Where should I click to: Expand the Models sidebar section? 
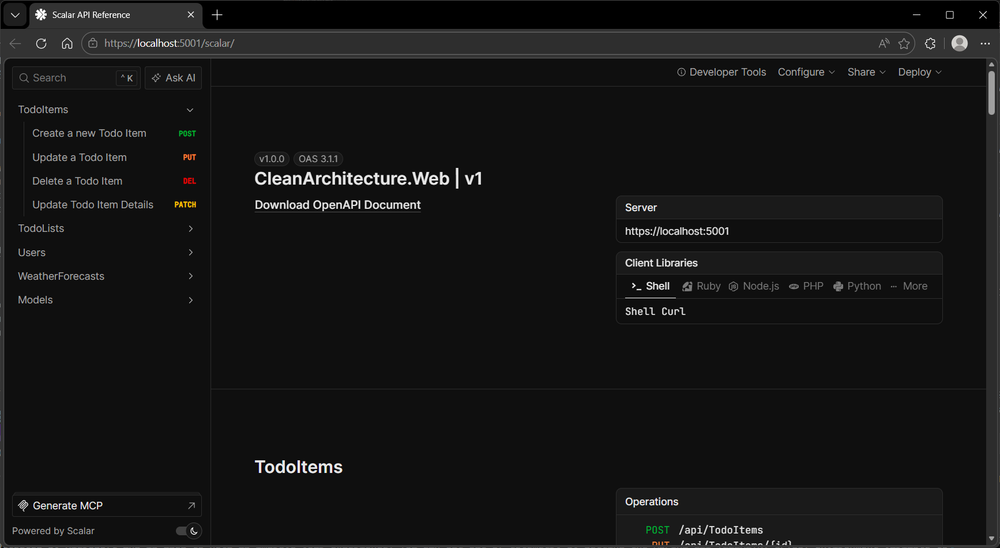190,300
